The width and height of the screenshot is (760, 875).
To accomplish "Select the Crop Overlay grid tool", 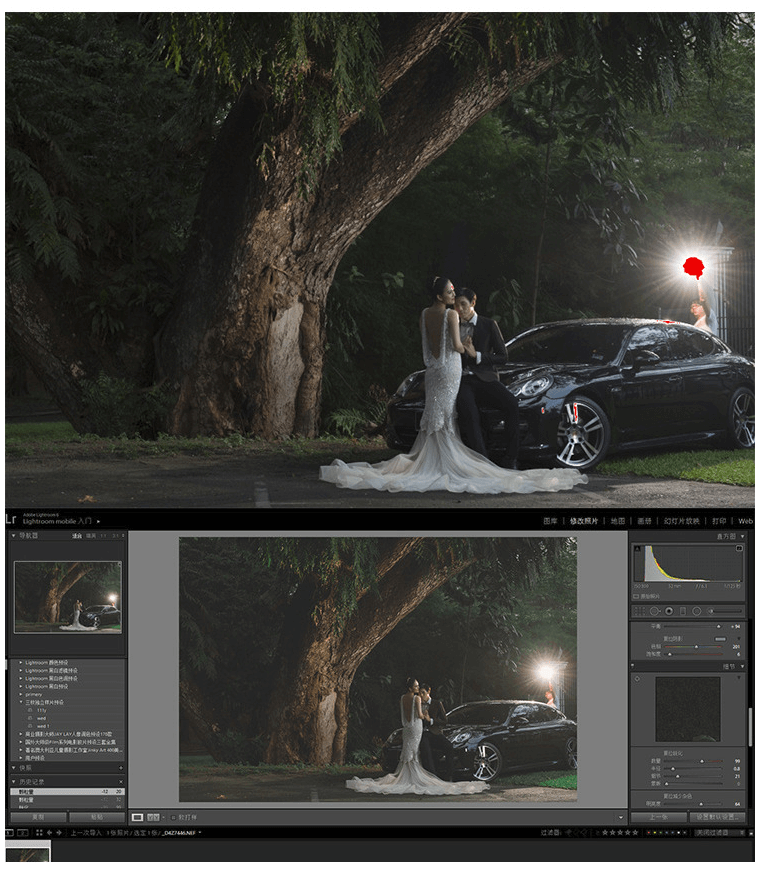I will click(x=639, y=611).
